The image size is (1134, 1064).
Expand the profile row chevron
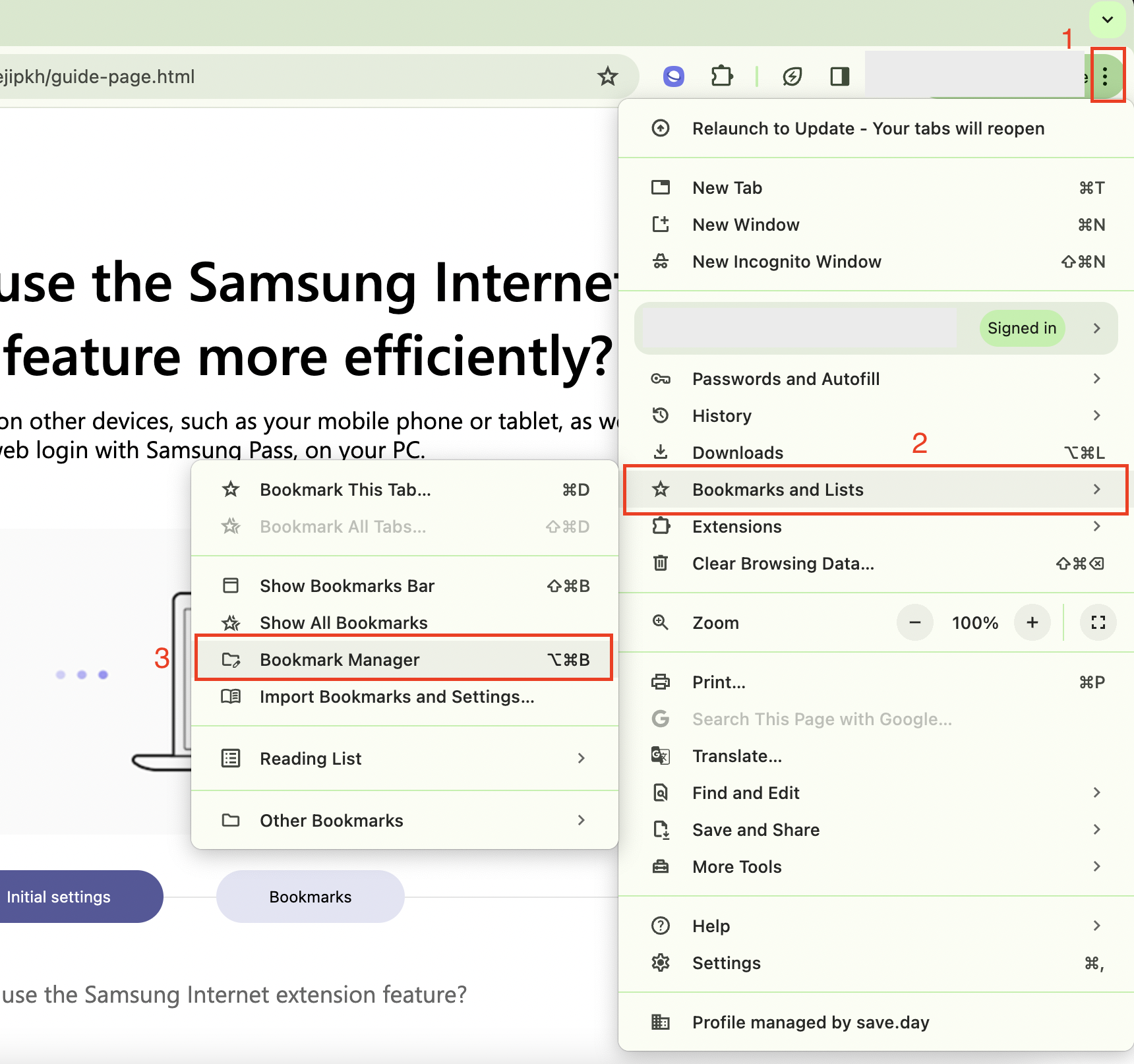(x=1096, y=328)
